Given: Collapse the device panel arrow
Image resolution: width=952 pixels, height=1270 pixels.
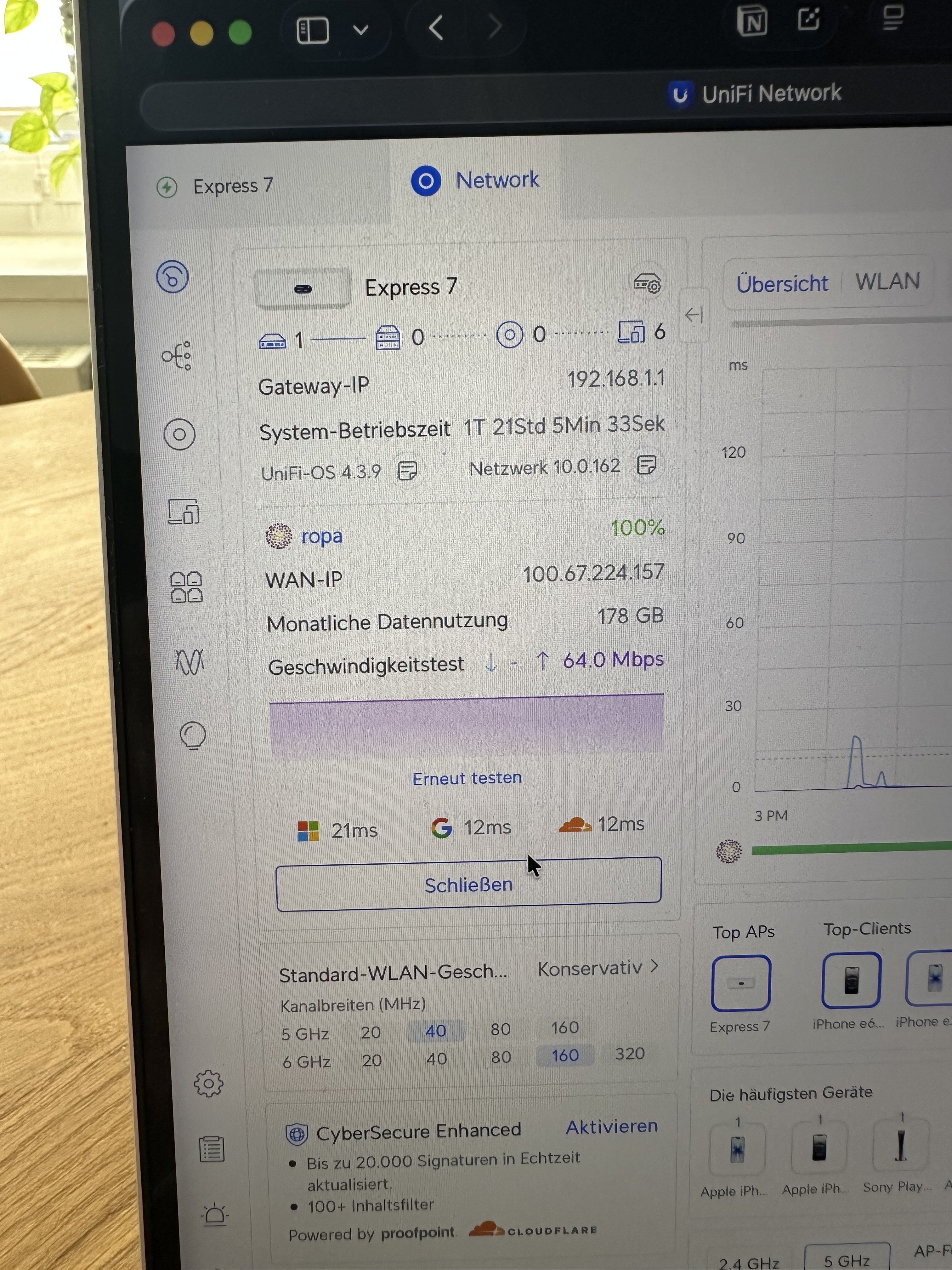Looking at the screenshot, I should tap(694, 315).
